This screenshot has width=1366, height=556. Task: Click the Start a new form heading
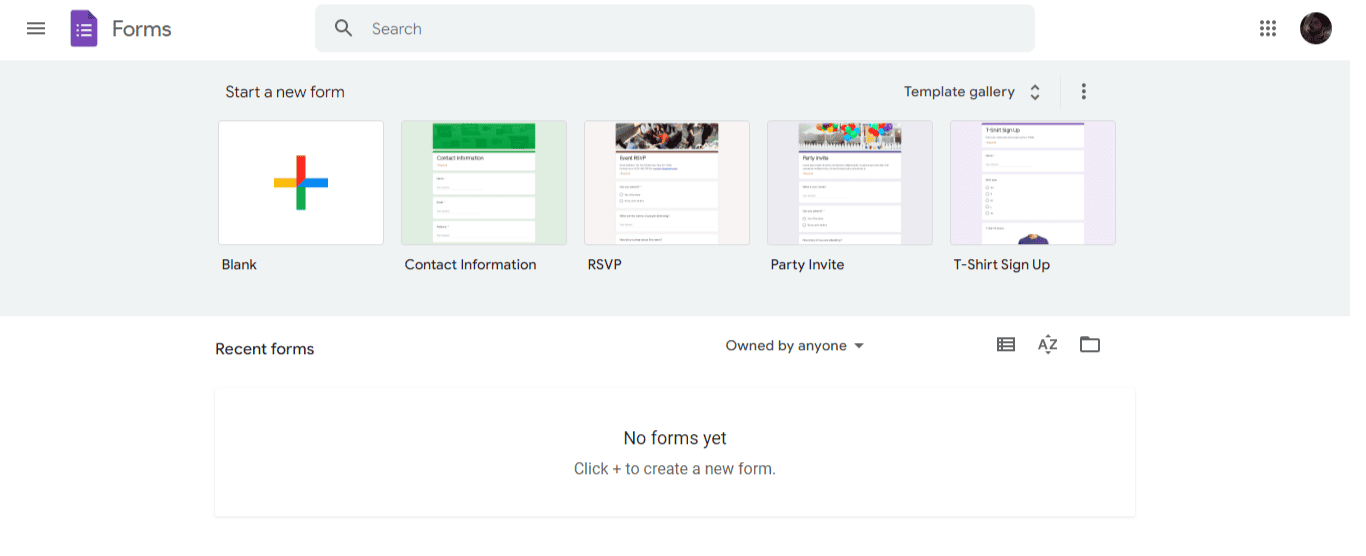[285, 92]
